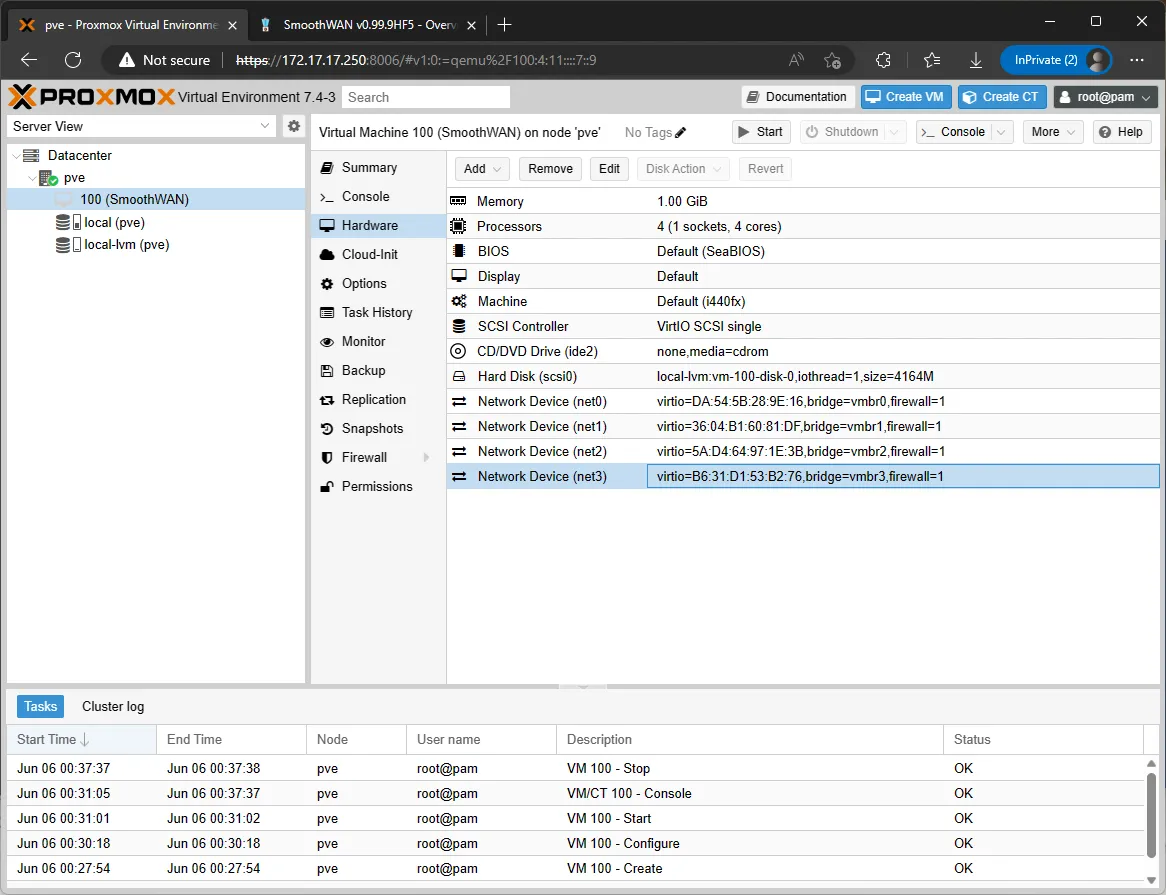Click the Machine row cogs icon
The height and width of the screenshot is (895, 1166).
pyautogui.click(x=459, y=301)
